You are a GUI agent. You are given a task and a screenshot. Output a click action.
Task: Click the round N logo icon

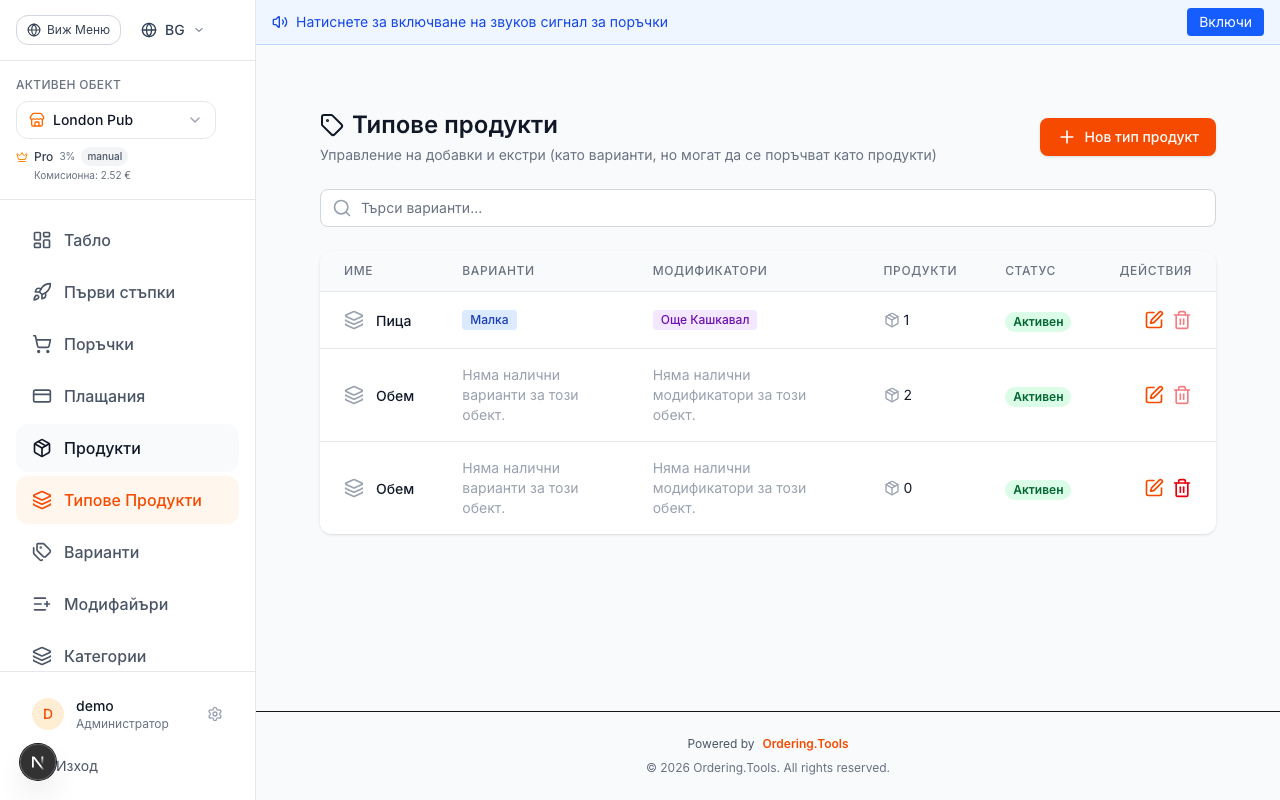(38, 763)
